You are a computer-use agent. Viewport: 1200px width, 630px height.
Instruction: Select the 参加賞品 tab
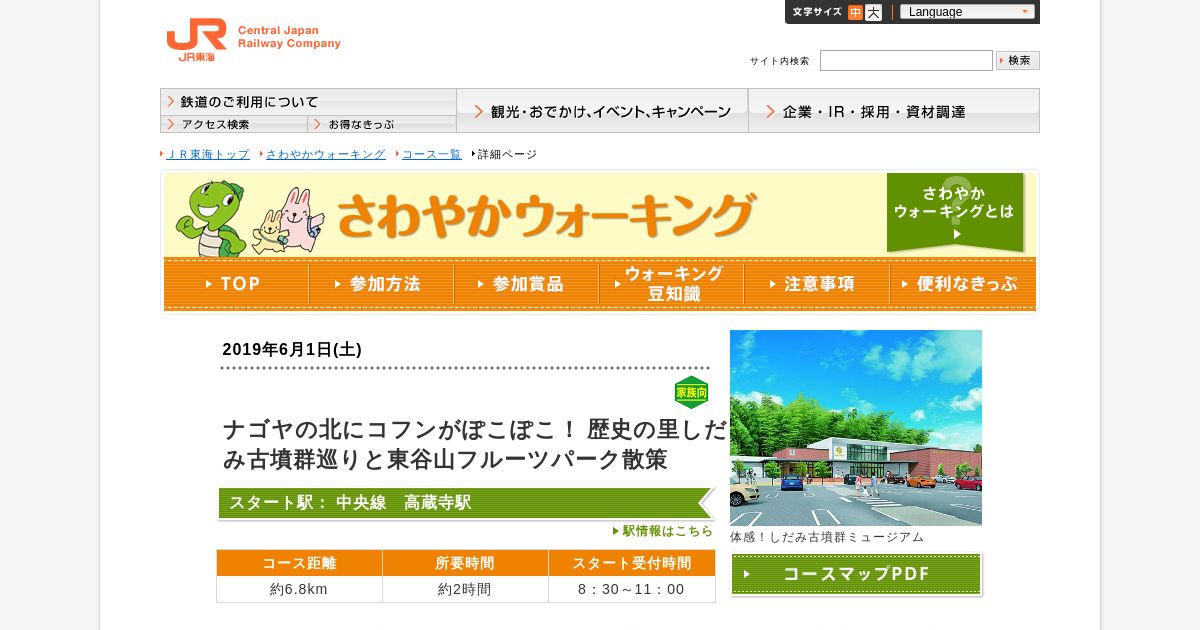coord(526,284)
